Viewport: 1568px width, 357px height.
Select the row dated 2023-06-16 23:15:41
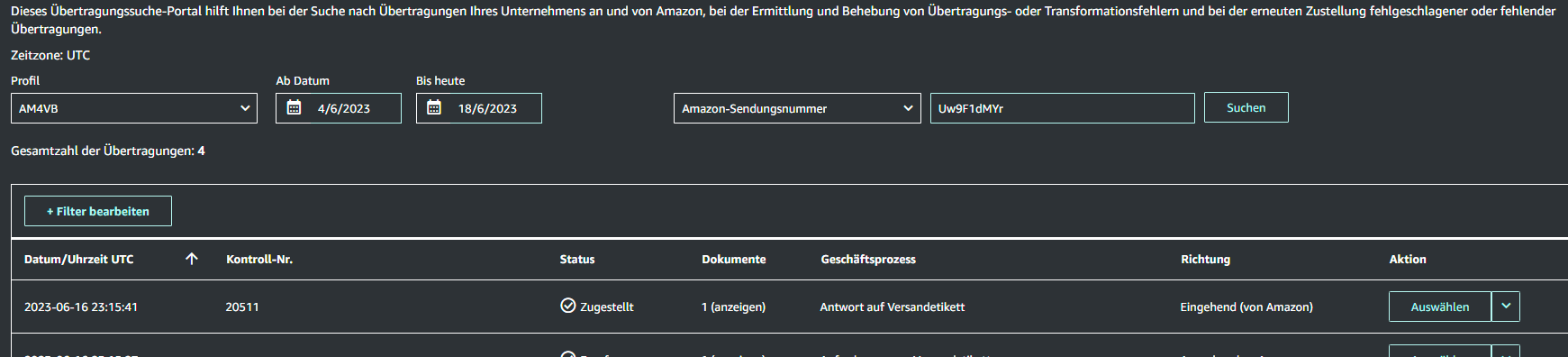click(790, 307)
